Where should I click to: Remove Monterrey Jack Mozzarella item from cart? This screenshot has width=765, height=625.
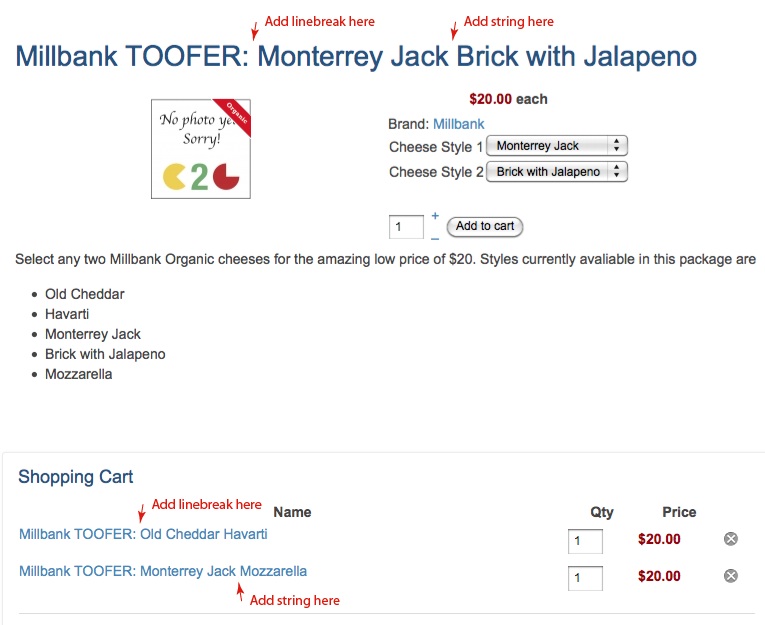click(x=730, y=576)
